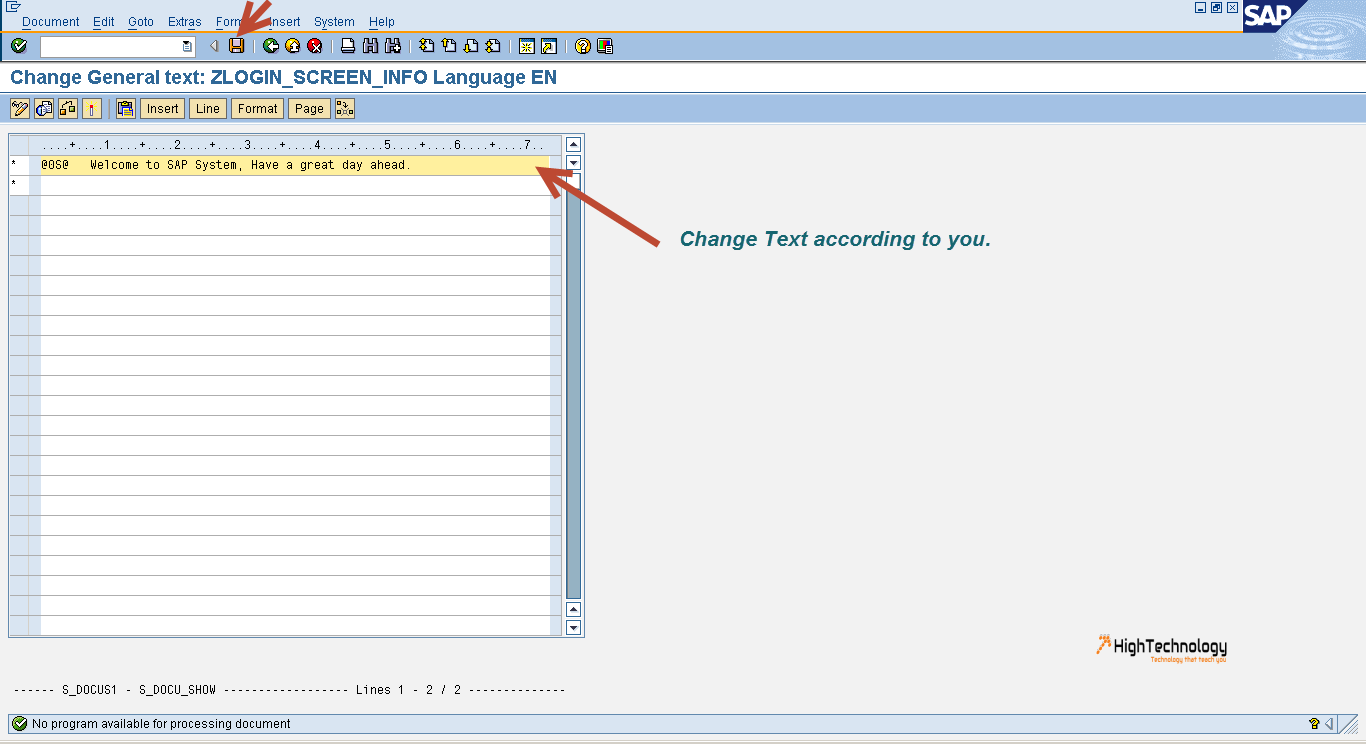Image resolution: width=1366 pixels, height=744 pixels.
Task: Click the upper editor scroll down arrow
Action: 574,163
